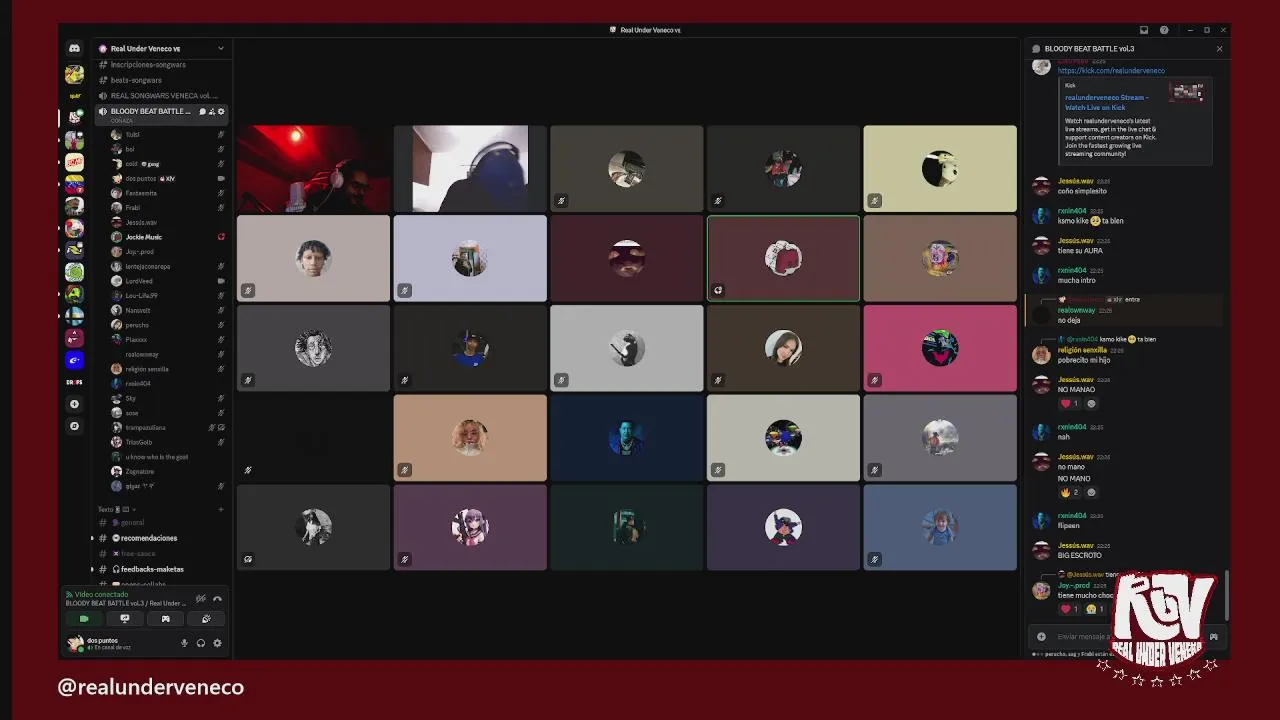Open voice status text dos puntos profile
The height and width of the screenshot is (720, 1280).
108,643
